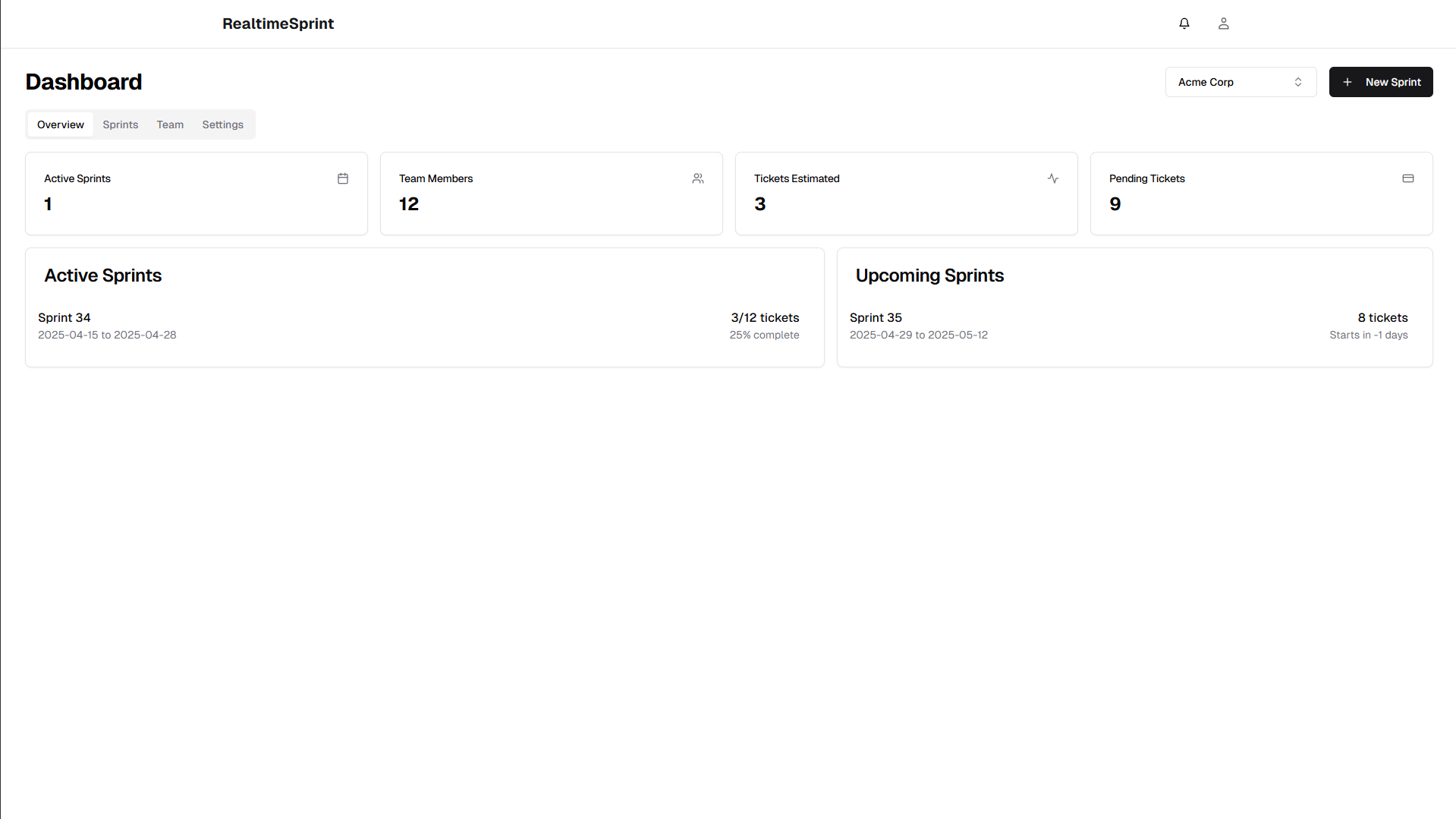
Task: Click the Dashboard page heading
Action: pyautogui.click(x=83, y=82)
